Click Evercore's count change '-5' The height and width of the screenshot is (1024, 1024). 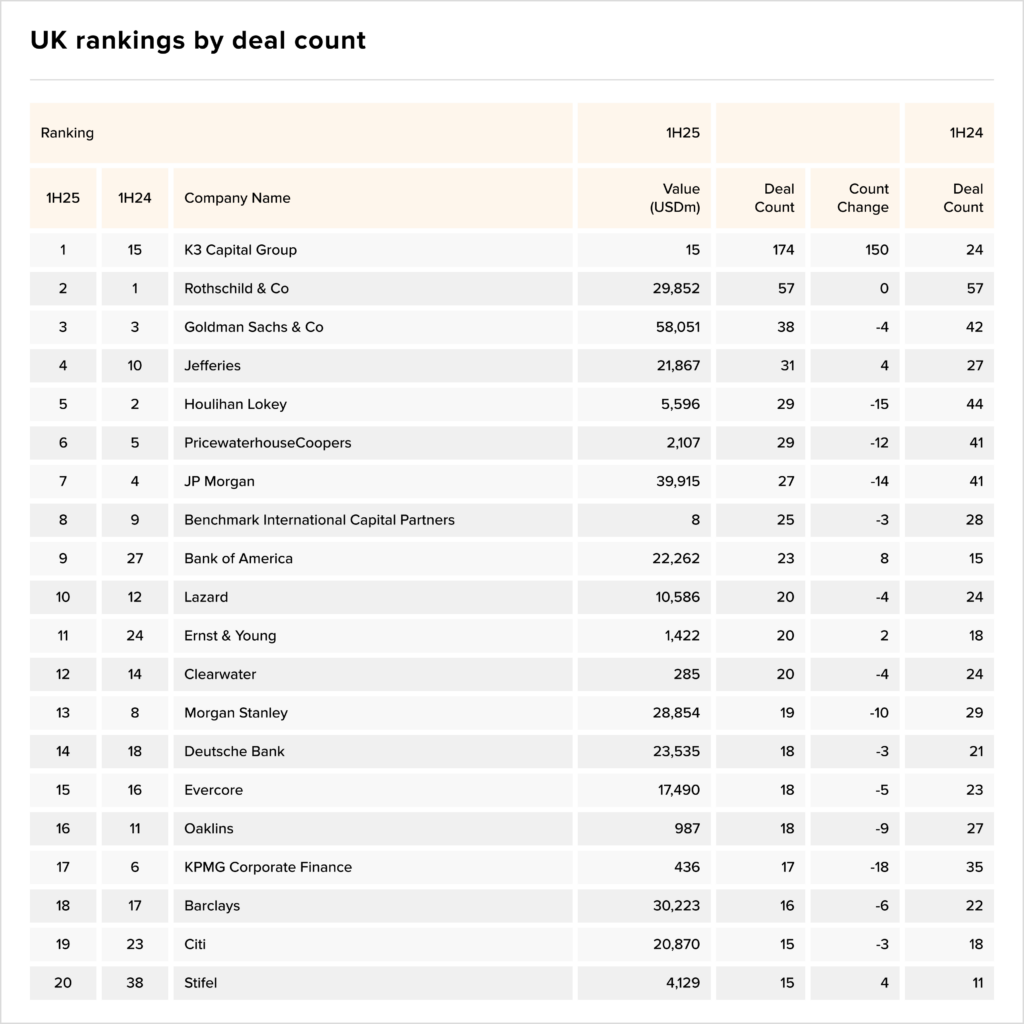coord(882,790)
